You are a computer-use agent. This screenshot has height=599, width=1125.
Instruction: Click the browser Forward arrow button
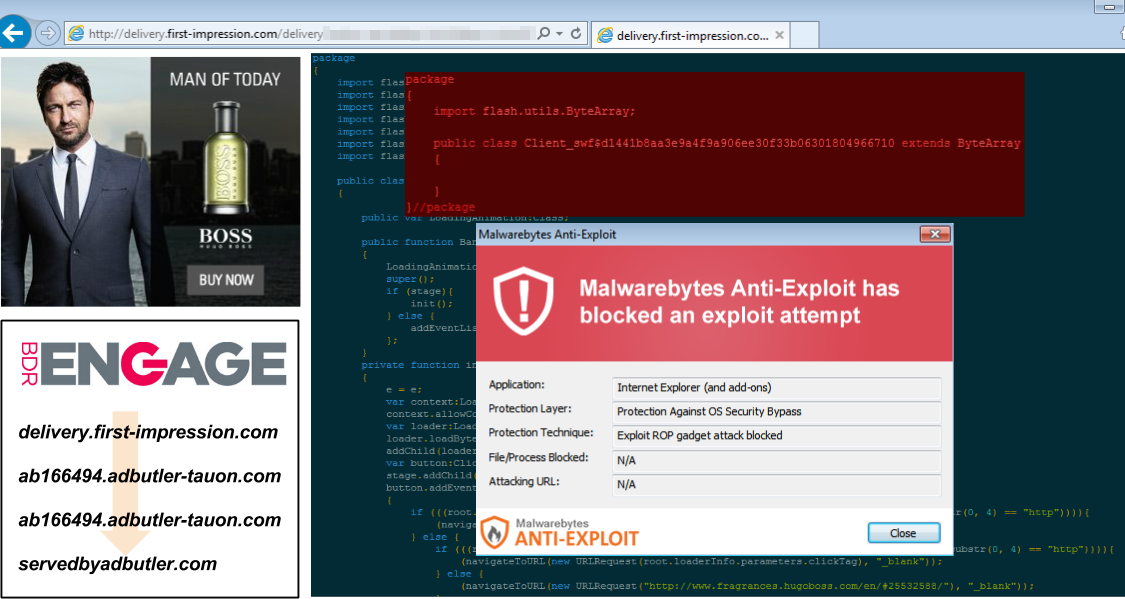46,33
